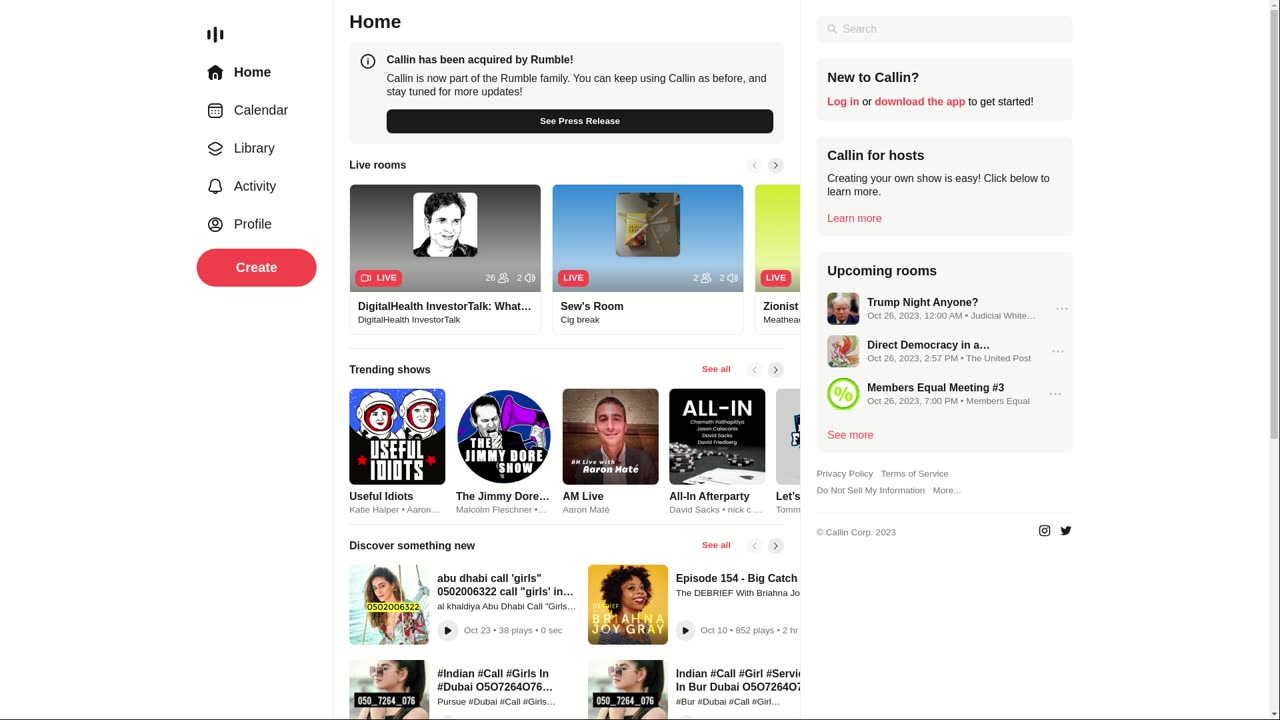Open the Privacy Policy link
Viewport: 1280px width, 720px height.
click(x=845, y=474)
